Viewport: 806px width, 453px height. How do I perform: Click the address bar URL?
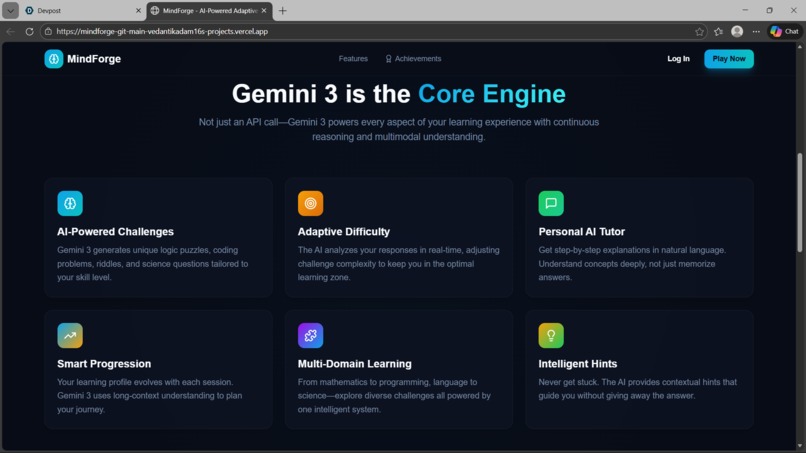click(162, 31)
